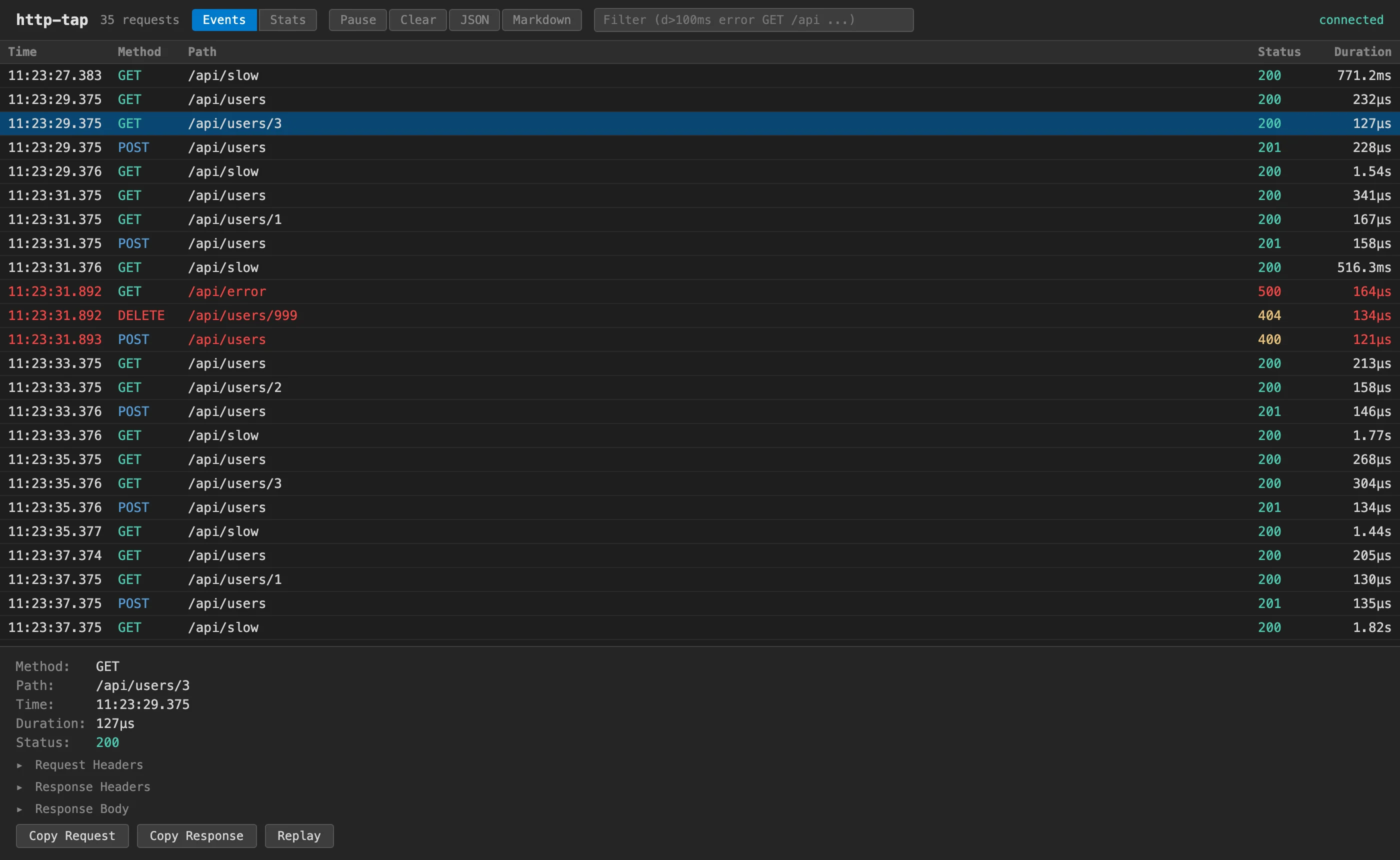
Task: Click the Copy Response button
Action: pyautogui.click(x=196, y=835)
